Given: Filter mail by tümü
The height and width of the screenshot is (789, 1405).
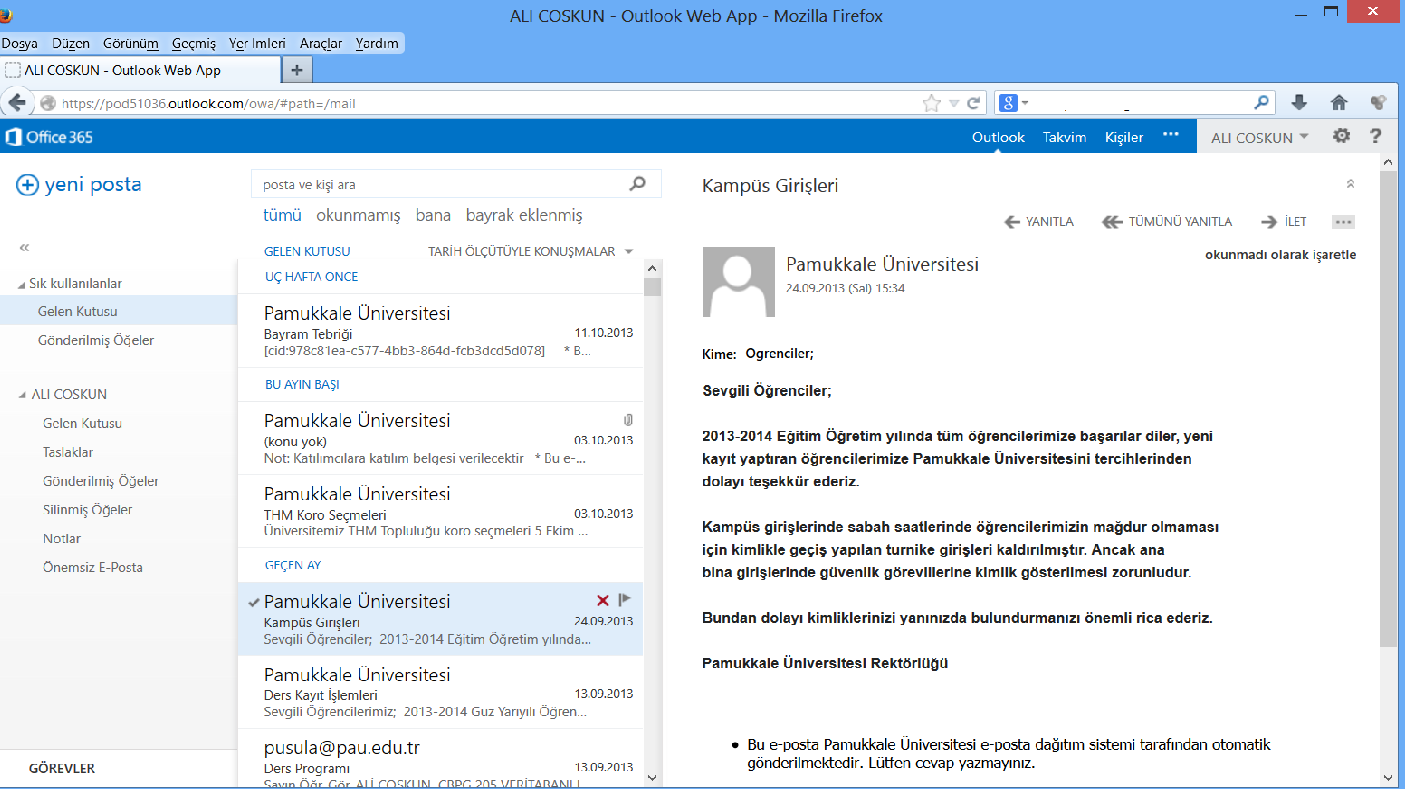Looking at the screenshot, I should point(282,215).
